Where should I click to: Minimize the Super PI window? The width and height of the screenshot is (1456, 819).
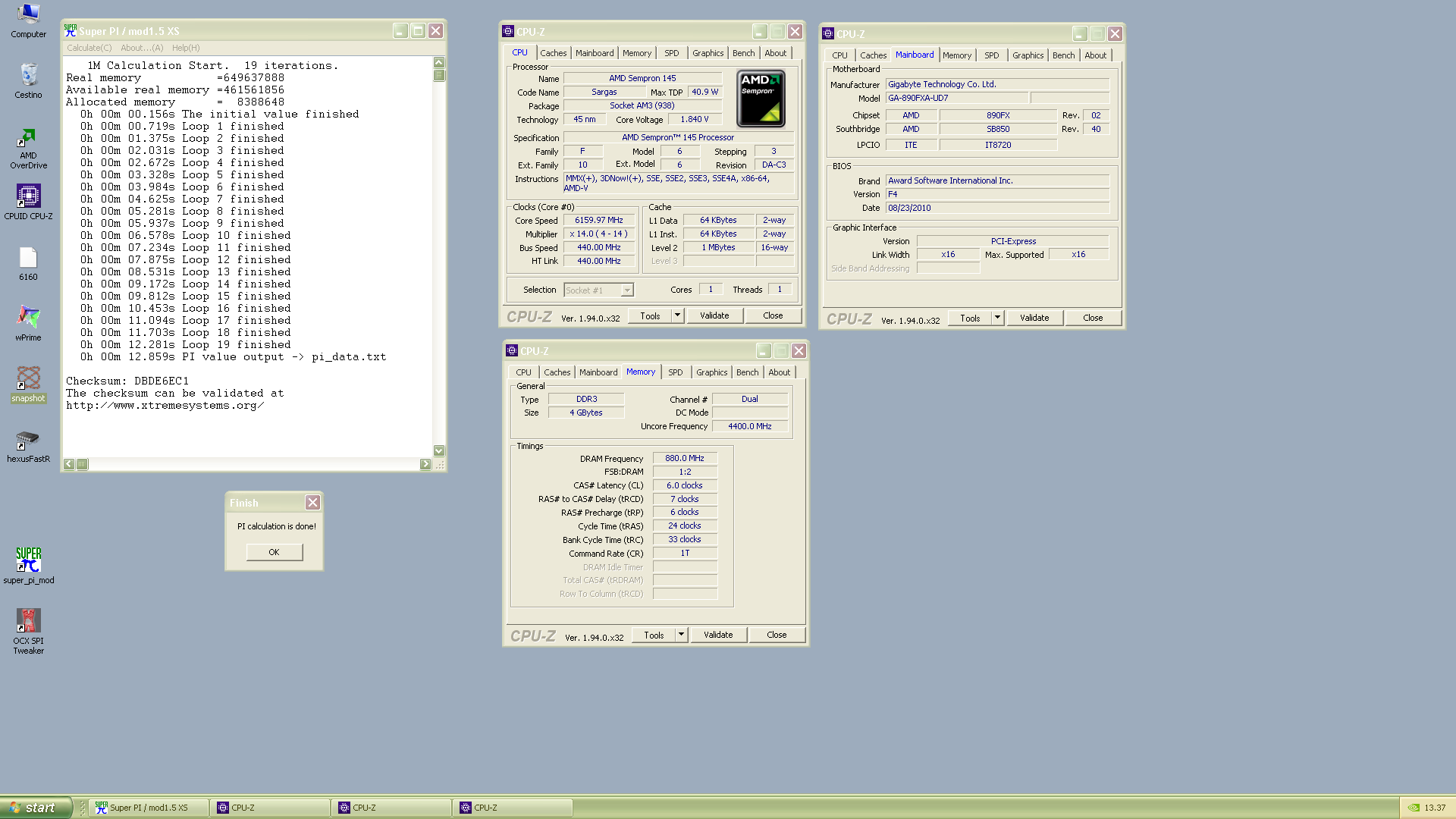tap(400, 31)
